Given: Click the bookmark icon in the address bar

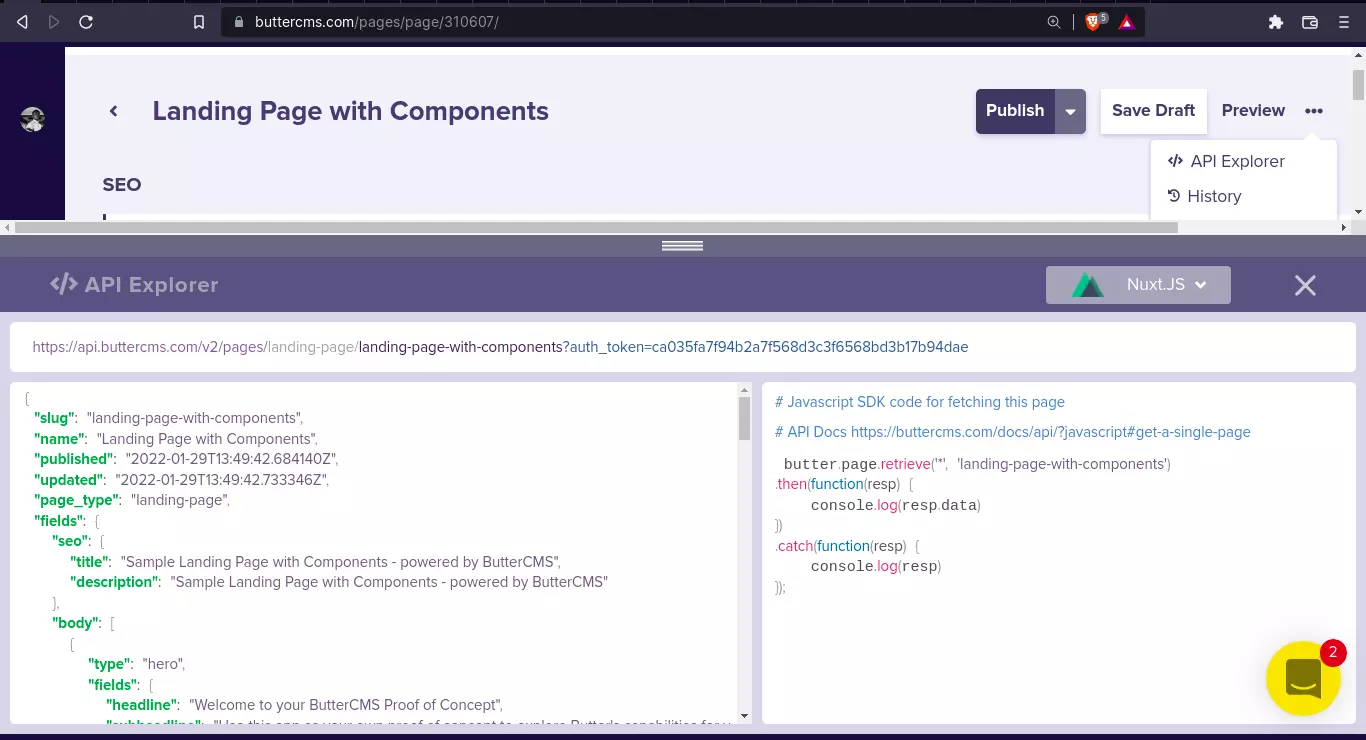Looking at the screenshot, I should pyautogui.click(x=199, y=22).
